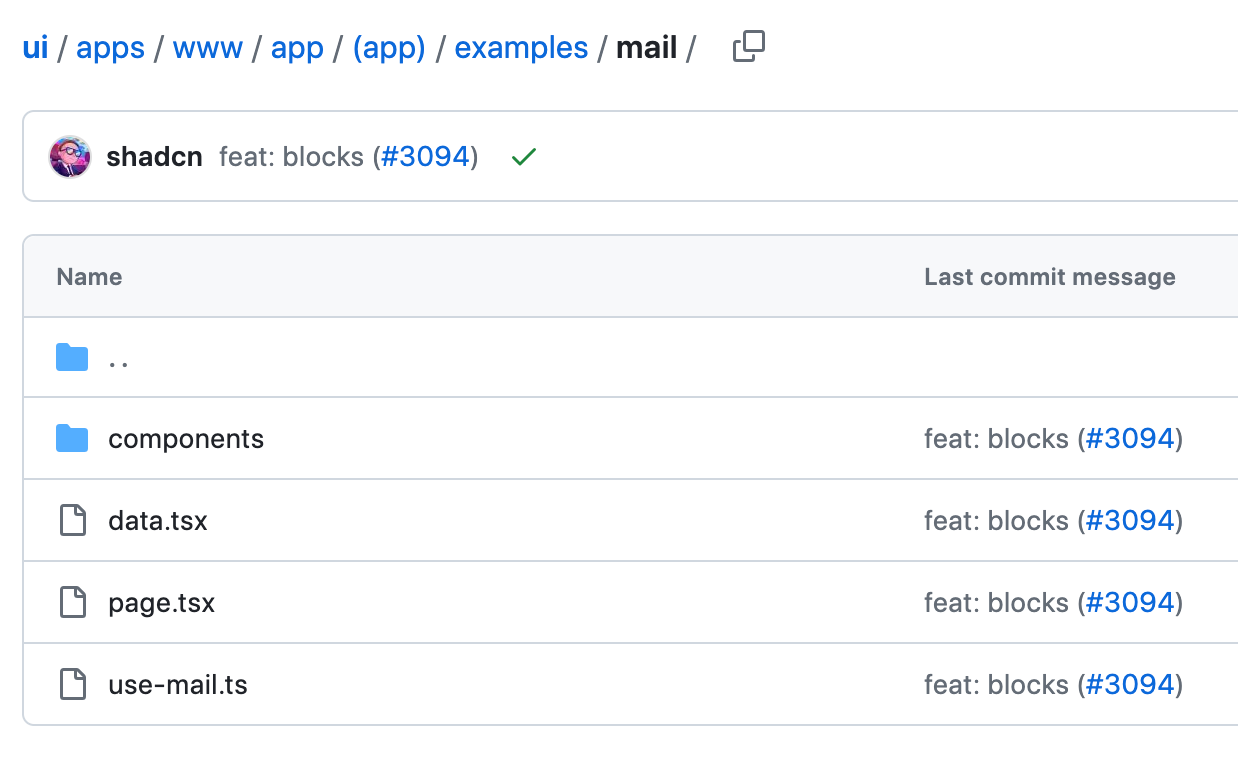Navigate to the ui breadcrumb root
1238x760 pixels.
click(x=35, y=47)
